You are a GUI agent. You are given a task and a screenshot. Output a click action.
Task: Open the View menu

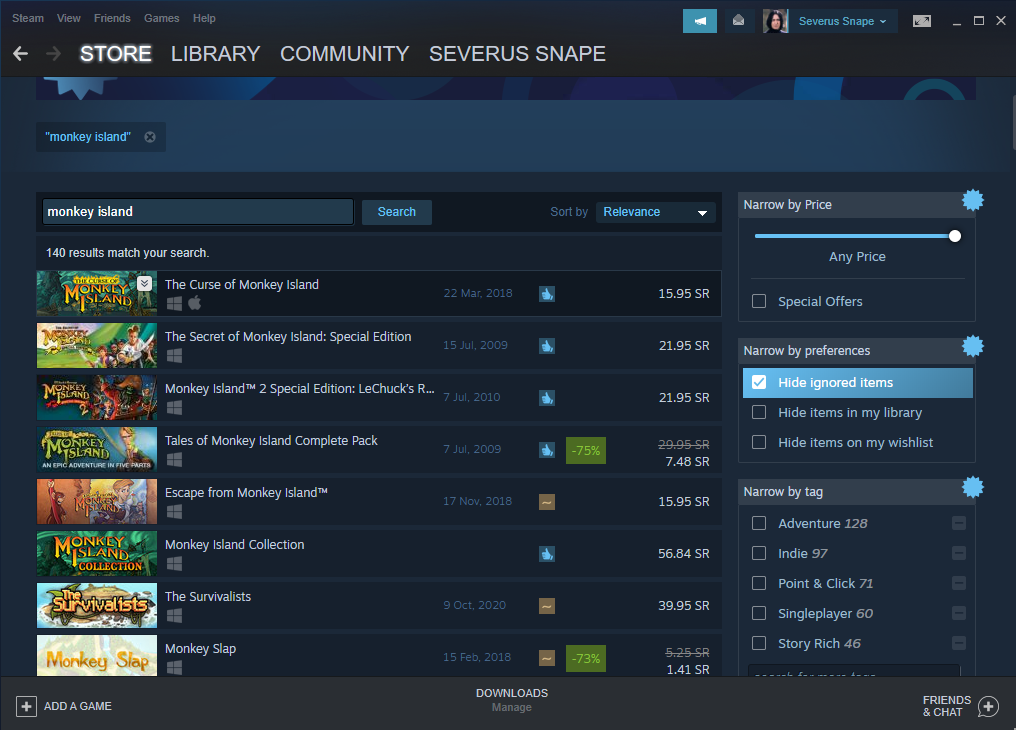(69, 18)
